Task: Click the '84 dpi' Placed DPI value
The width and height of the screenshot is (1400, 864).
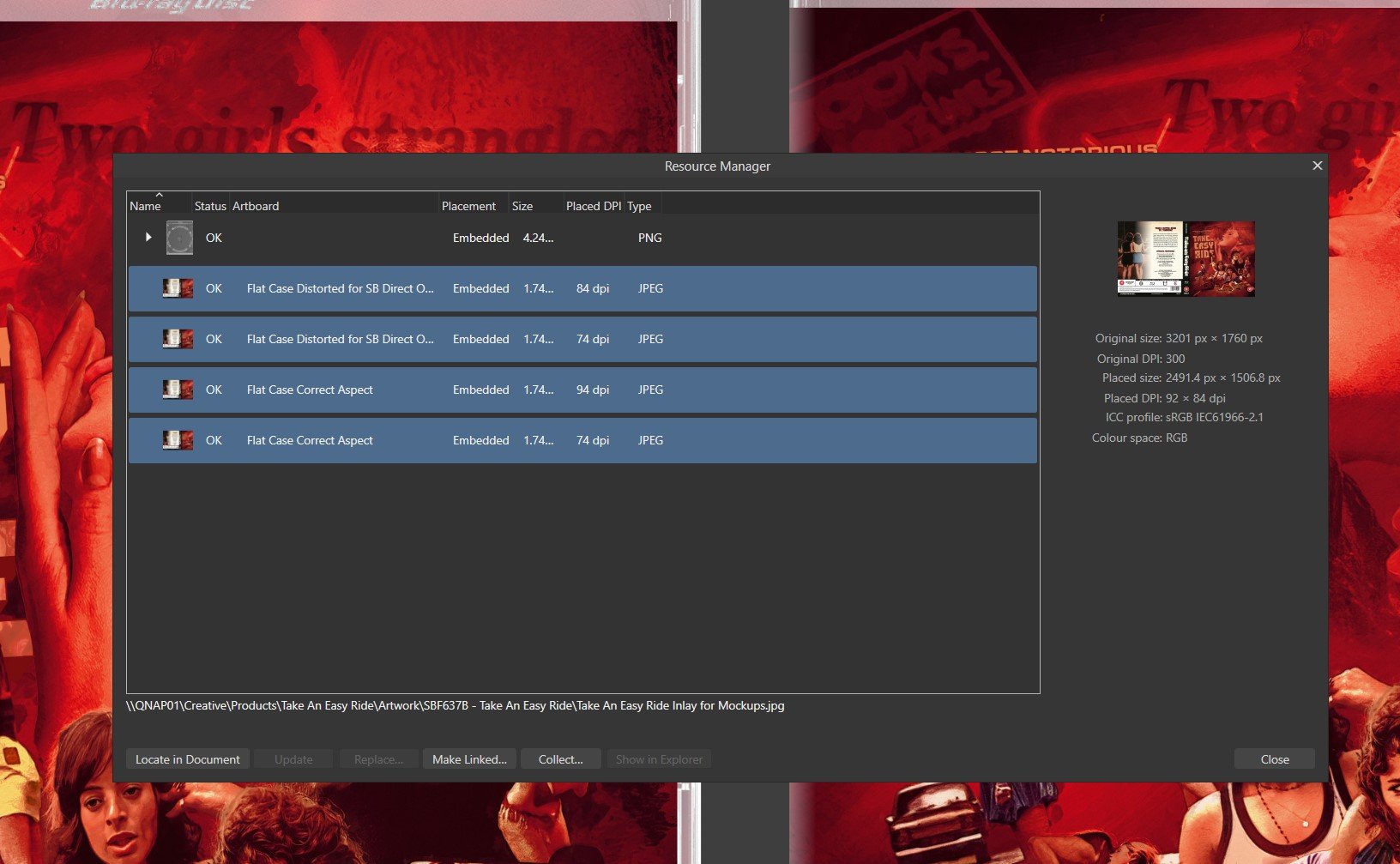Action: [x=593, y=288]
